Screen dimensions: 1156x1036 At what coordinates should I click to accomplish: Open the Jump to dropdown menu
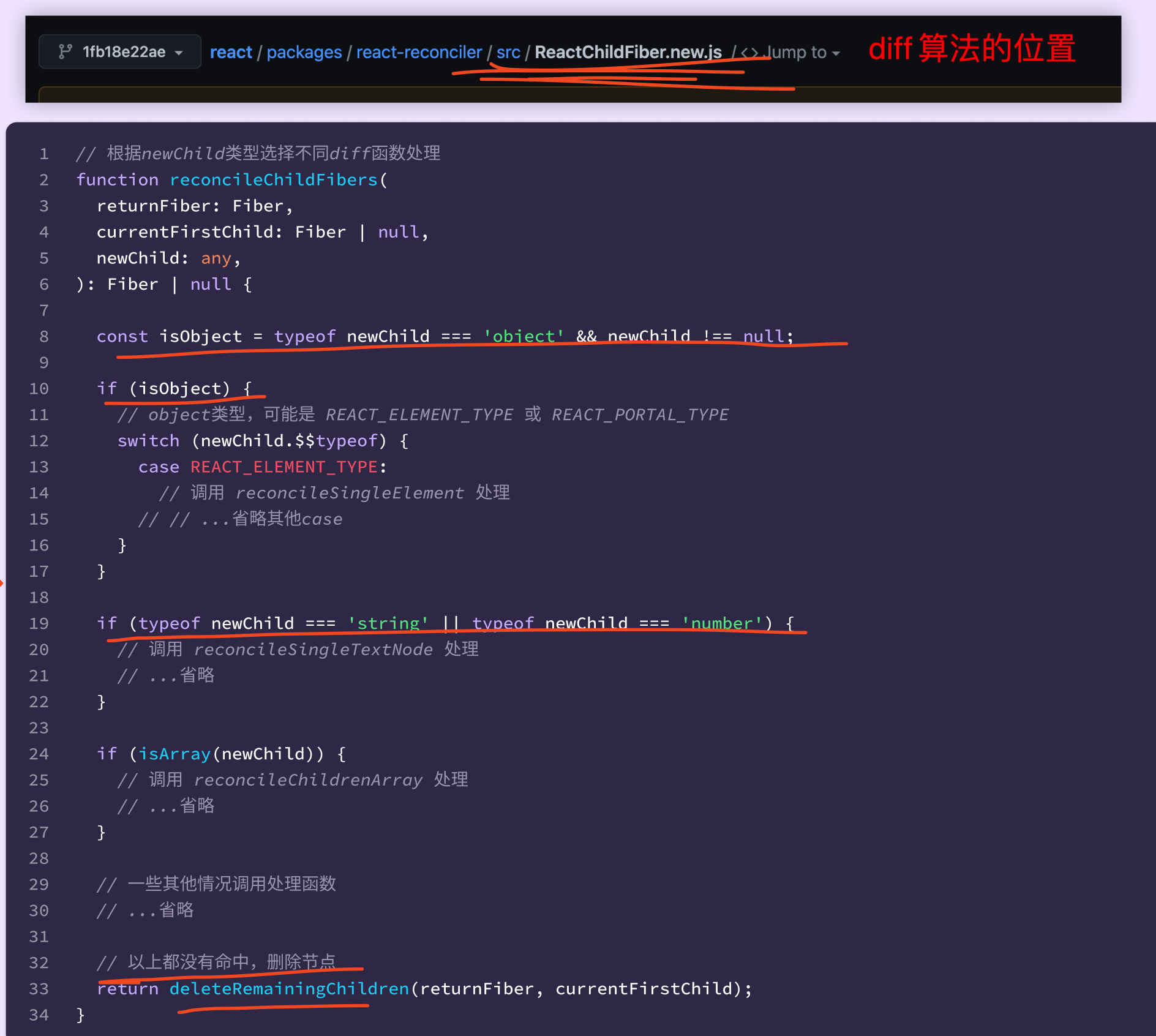pos(802,53)
